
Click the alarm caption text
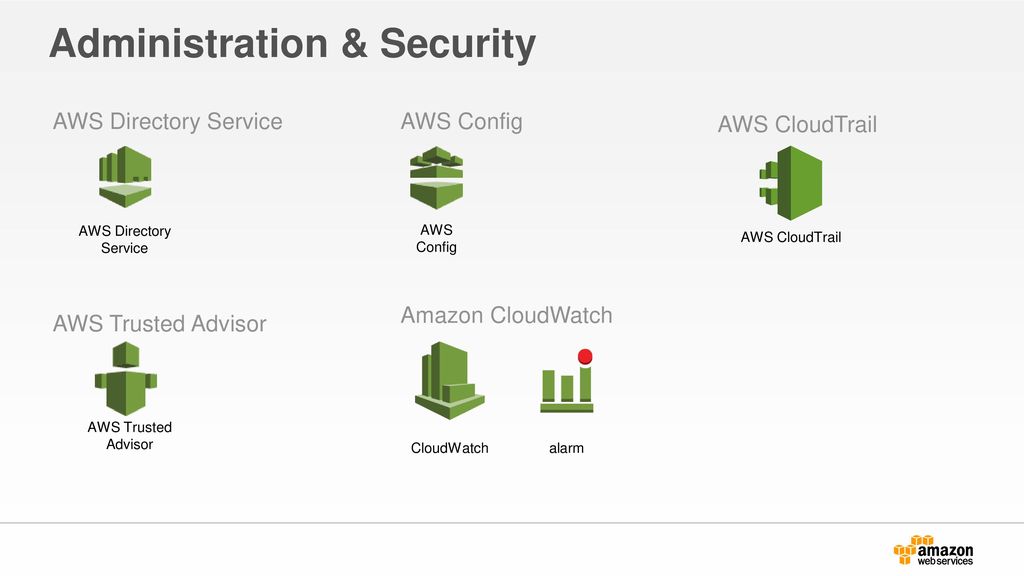point(566,448)
